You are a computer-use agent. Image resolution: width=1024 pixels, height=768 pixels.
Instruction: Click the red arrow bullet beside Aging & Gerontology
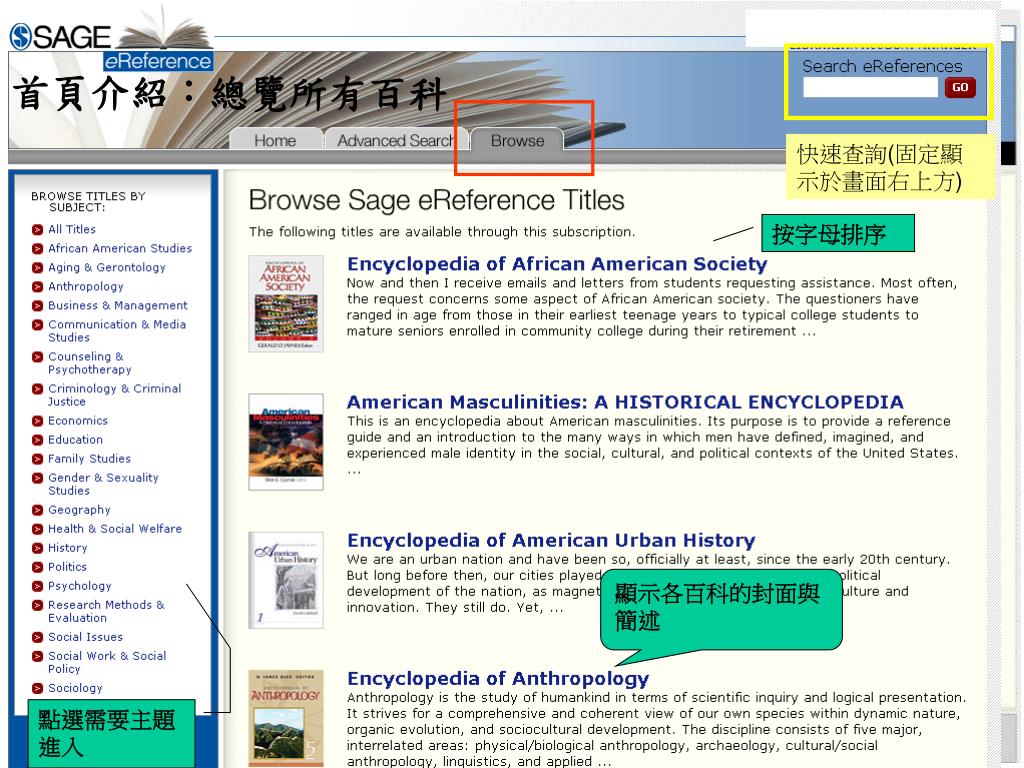(37, 267)
